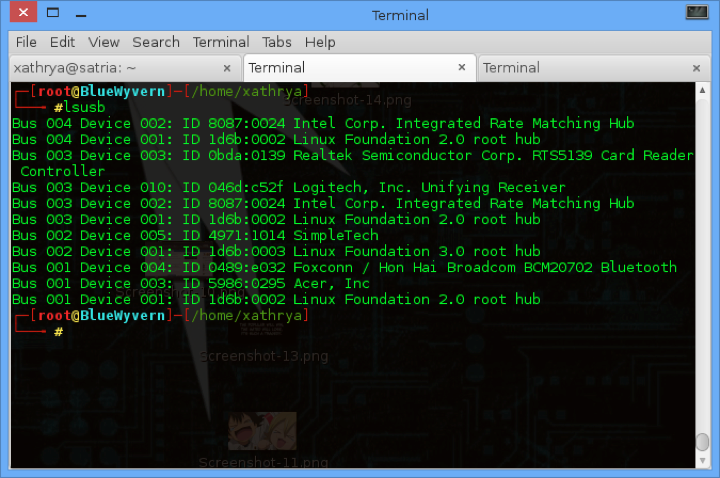Screen dimensions: 720x478
Task: Open the File menu
Action: [x=26, y=42]
